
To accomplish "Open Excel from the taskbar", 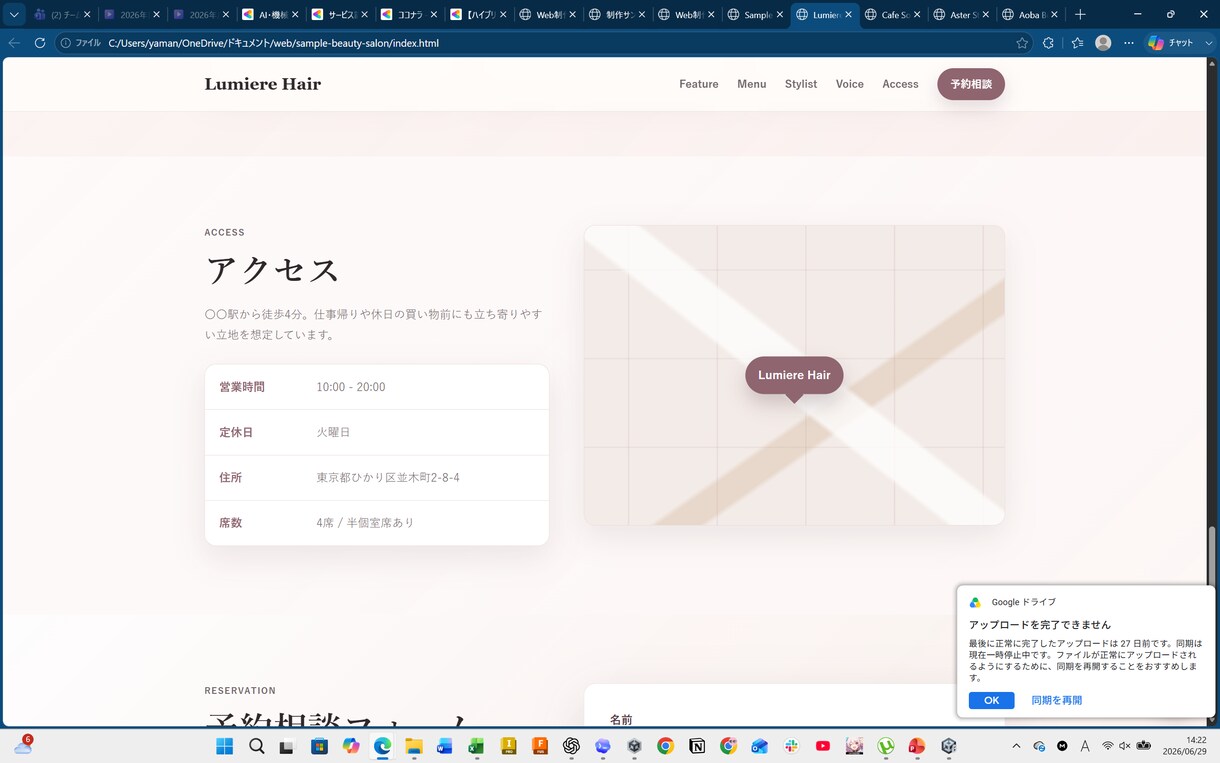I will [x=476, y=746].
